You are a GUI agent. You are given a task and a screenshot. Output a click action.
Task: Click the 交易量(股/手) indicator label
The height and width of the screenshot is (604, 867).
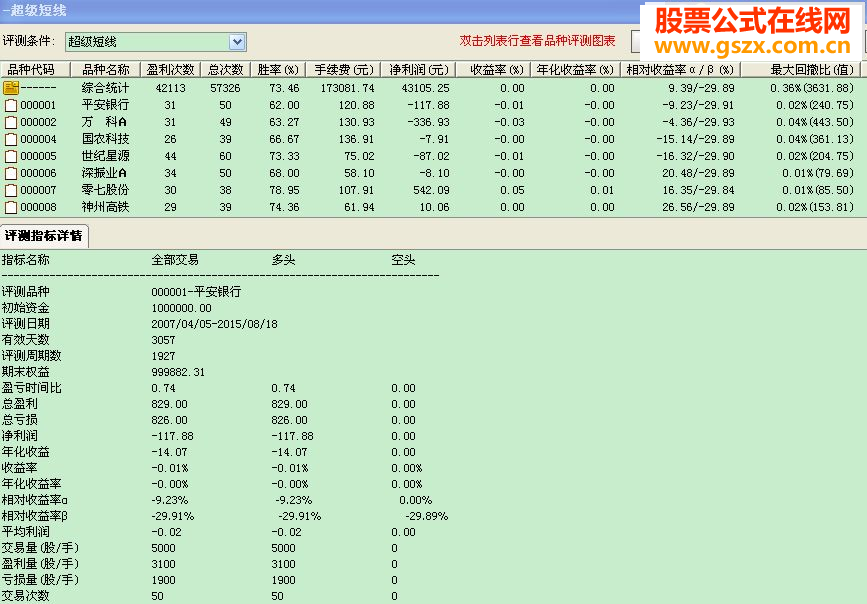(x=40, y=549)
